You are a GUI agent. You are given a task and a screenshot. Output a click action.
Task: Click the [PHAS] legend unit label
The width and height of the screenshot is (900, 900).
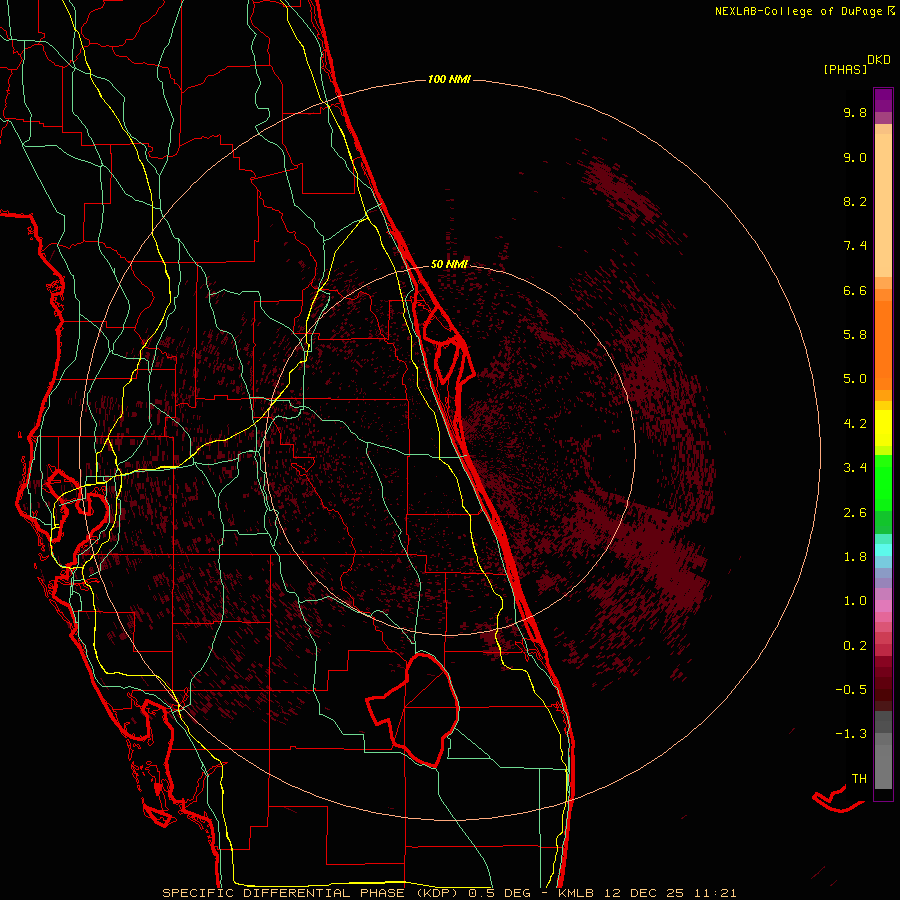click(845, 69)
